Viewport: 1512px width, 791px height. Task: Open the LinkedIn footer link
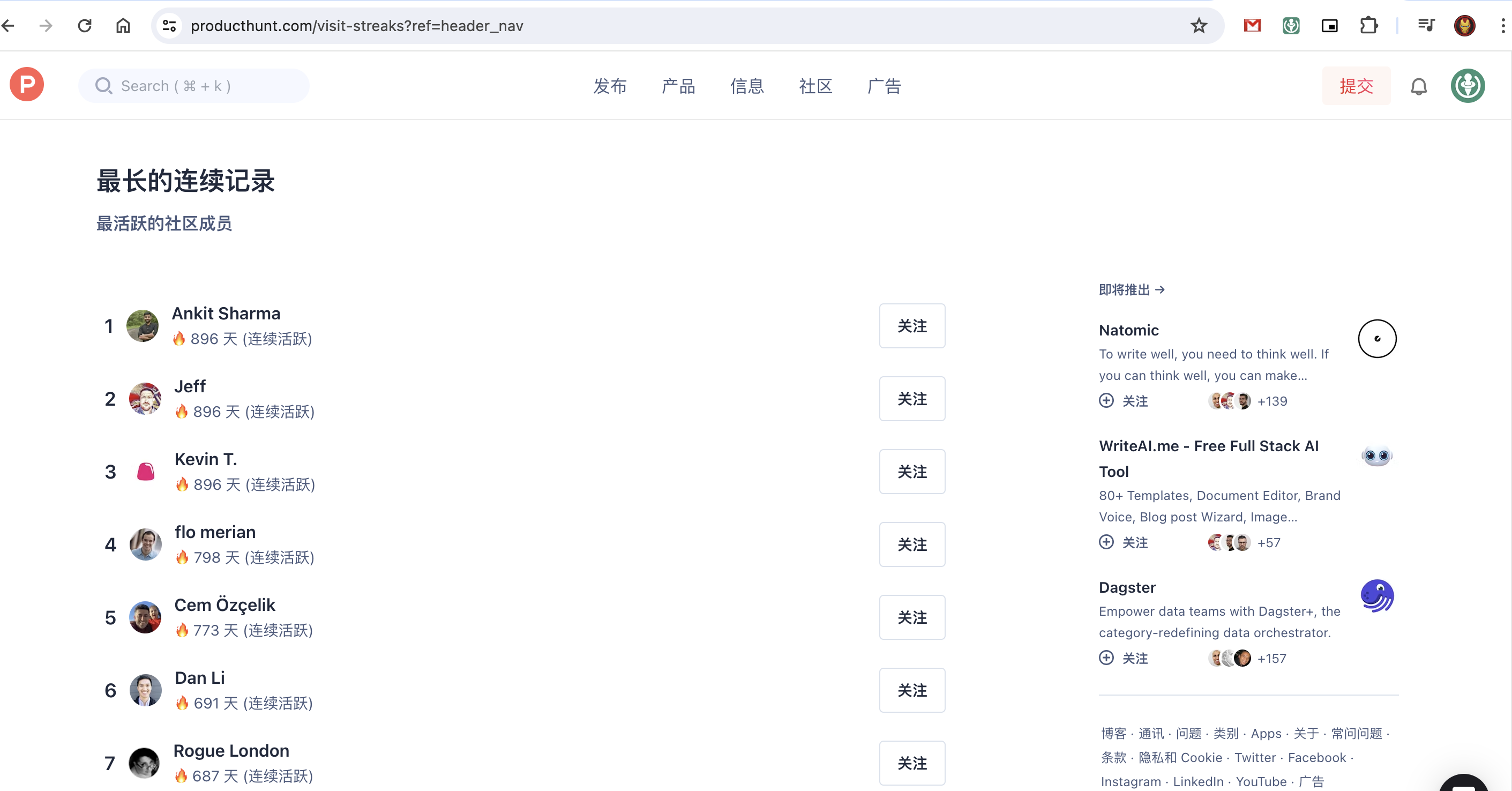[1198, 781]
